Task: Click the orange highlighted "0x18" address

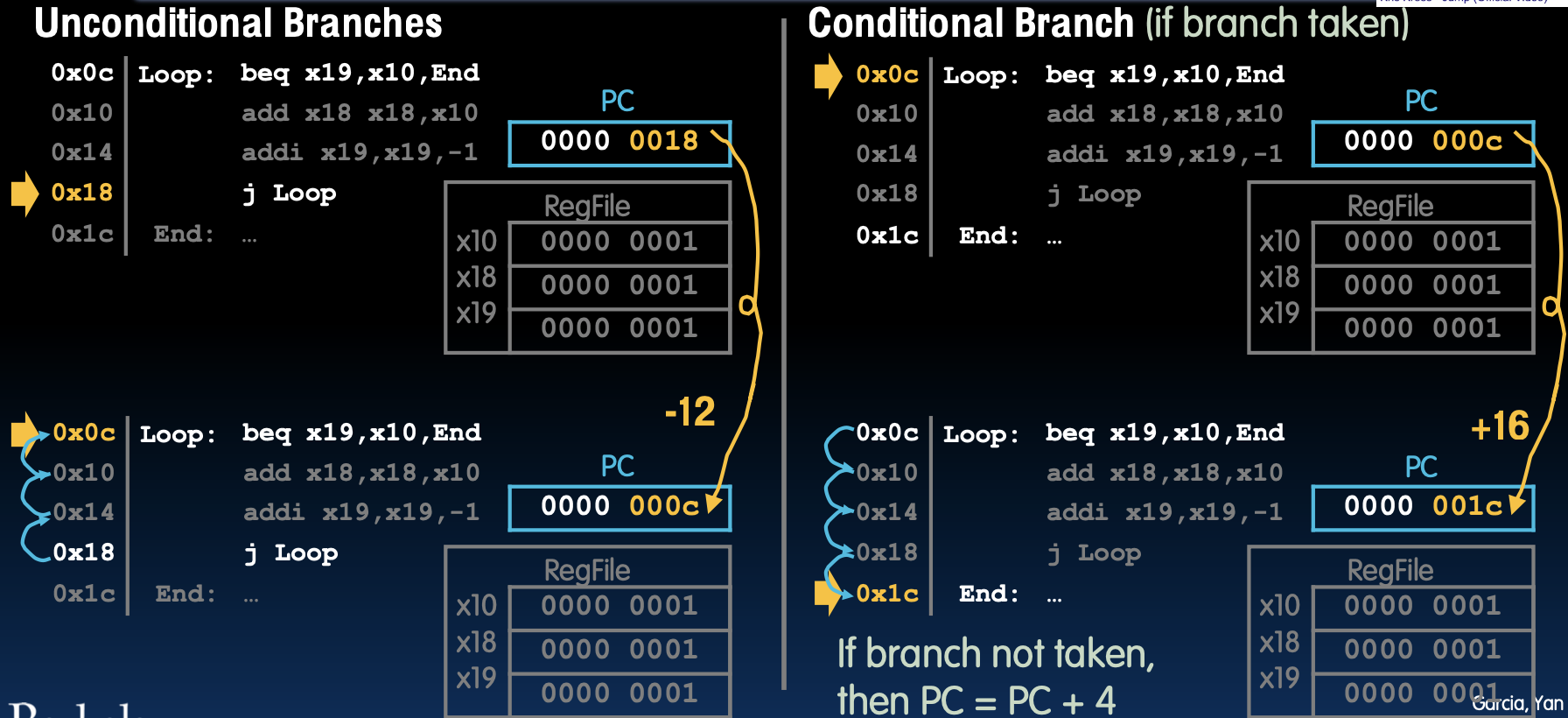Action: click(82, 193)
